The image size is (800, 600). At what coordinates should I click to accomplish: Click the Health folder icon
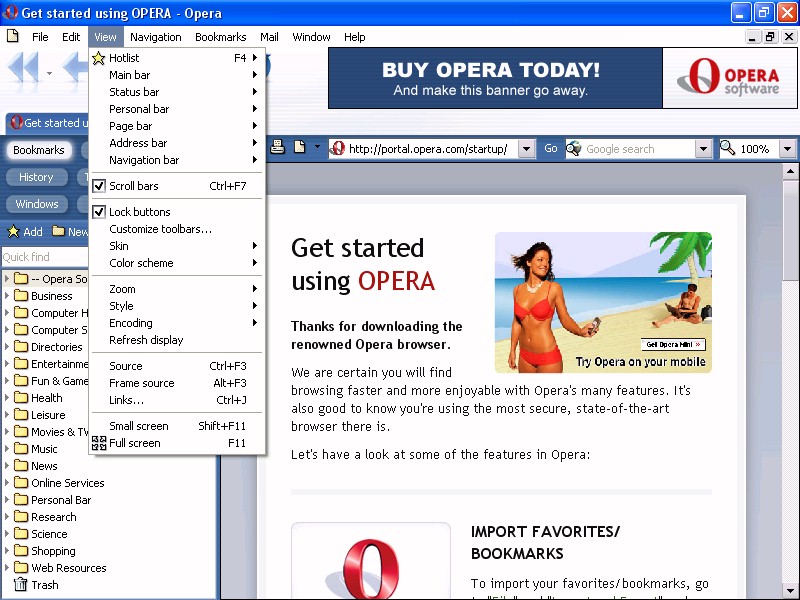[21, 397]
